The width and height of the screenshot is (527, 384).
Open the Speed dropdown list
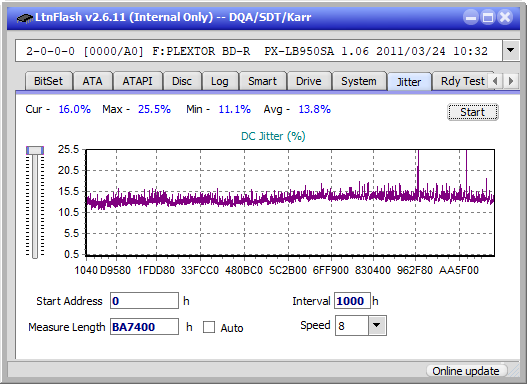[x=377, y=325]
